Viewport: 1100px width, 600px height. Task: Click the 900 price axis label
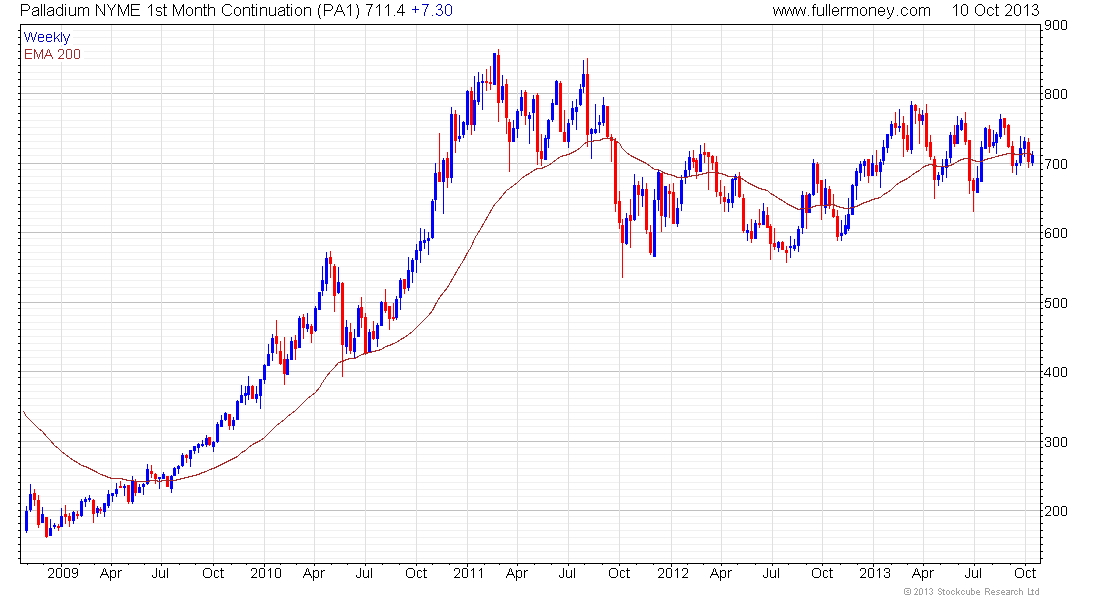pos(1055,25)
